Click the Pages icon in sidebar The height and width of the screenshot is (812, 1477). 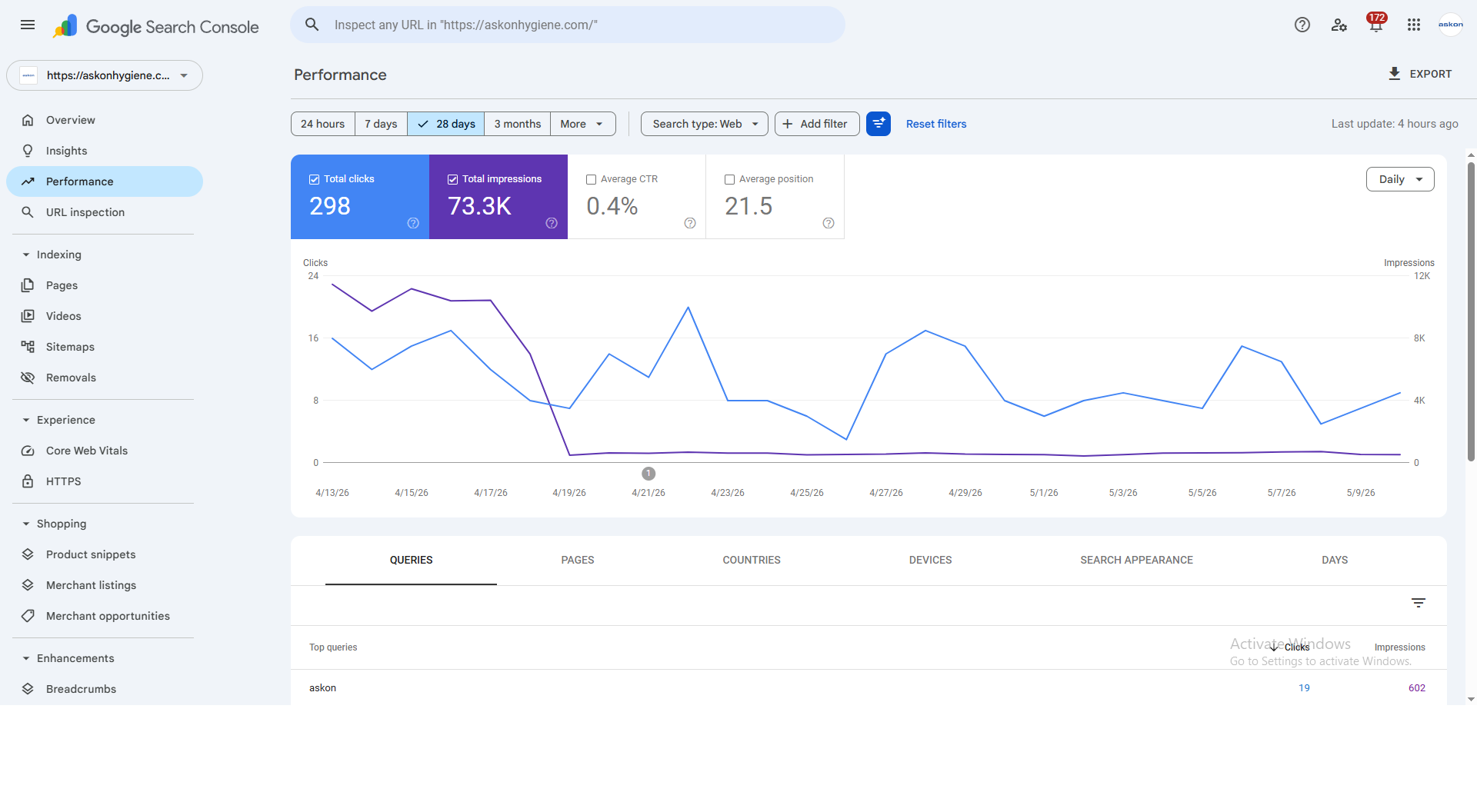pyautogui.click(x=28, y=285)
